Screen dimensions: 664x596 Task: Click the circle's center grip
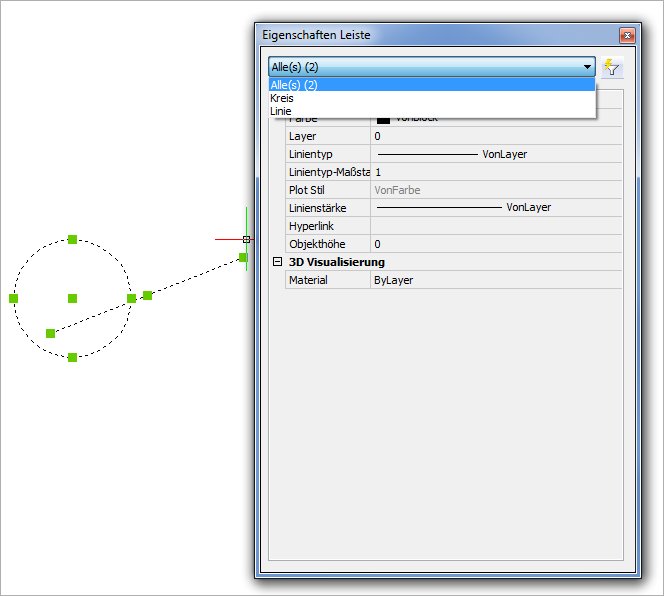point(72,298)
